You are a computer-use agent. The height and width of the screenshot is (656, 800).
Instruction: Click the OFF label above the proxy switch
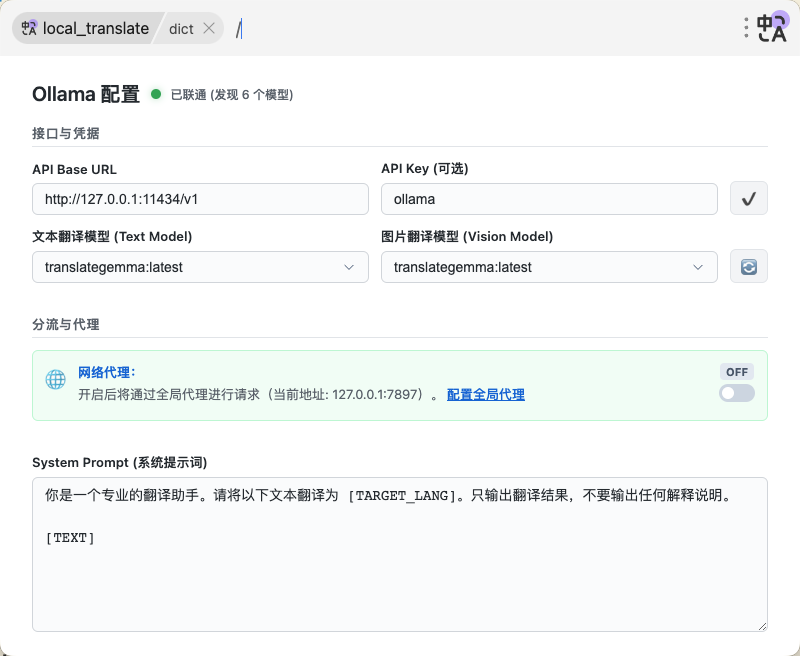coord(737,372)
